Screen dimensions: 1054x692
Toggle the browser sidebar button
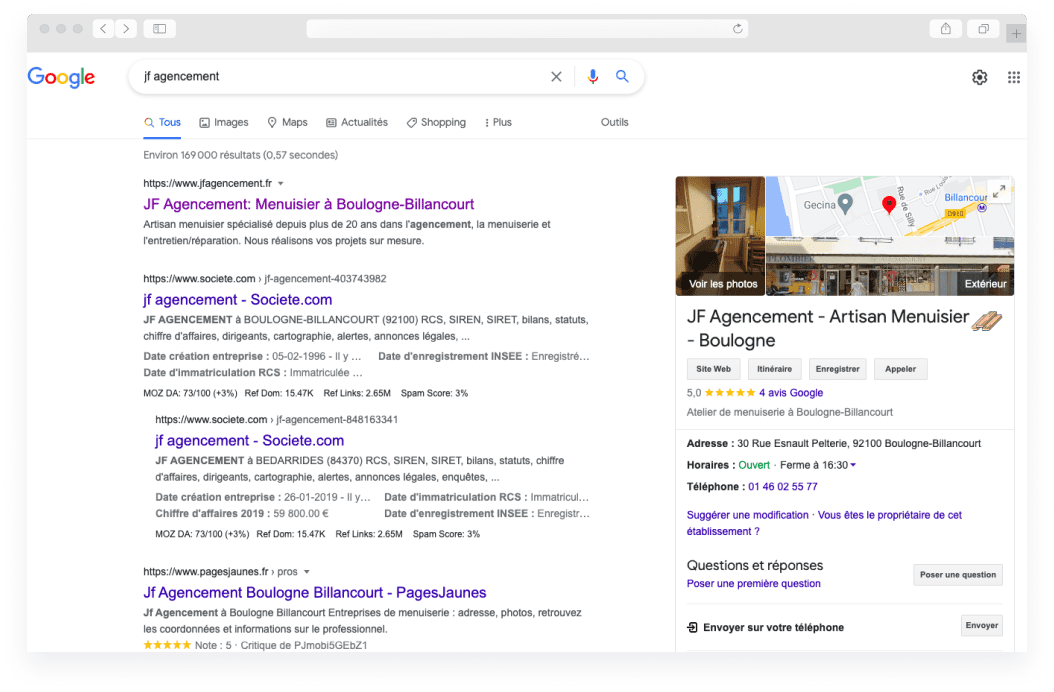[x=159, y=28]
